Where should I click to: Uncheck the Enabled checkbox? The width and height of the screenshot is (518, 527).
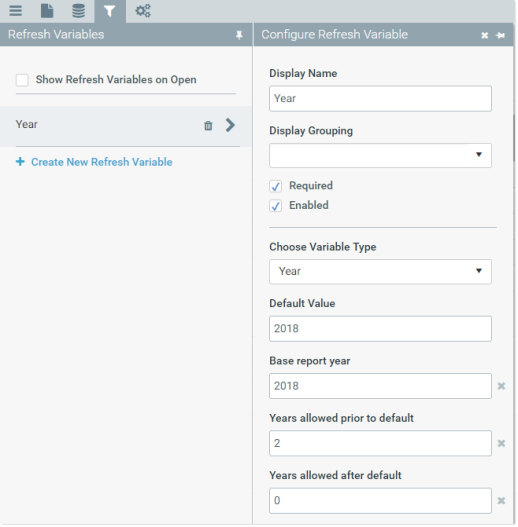tap(276, 206)
